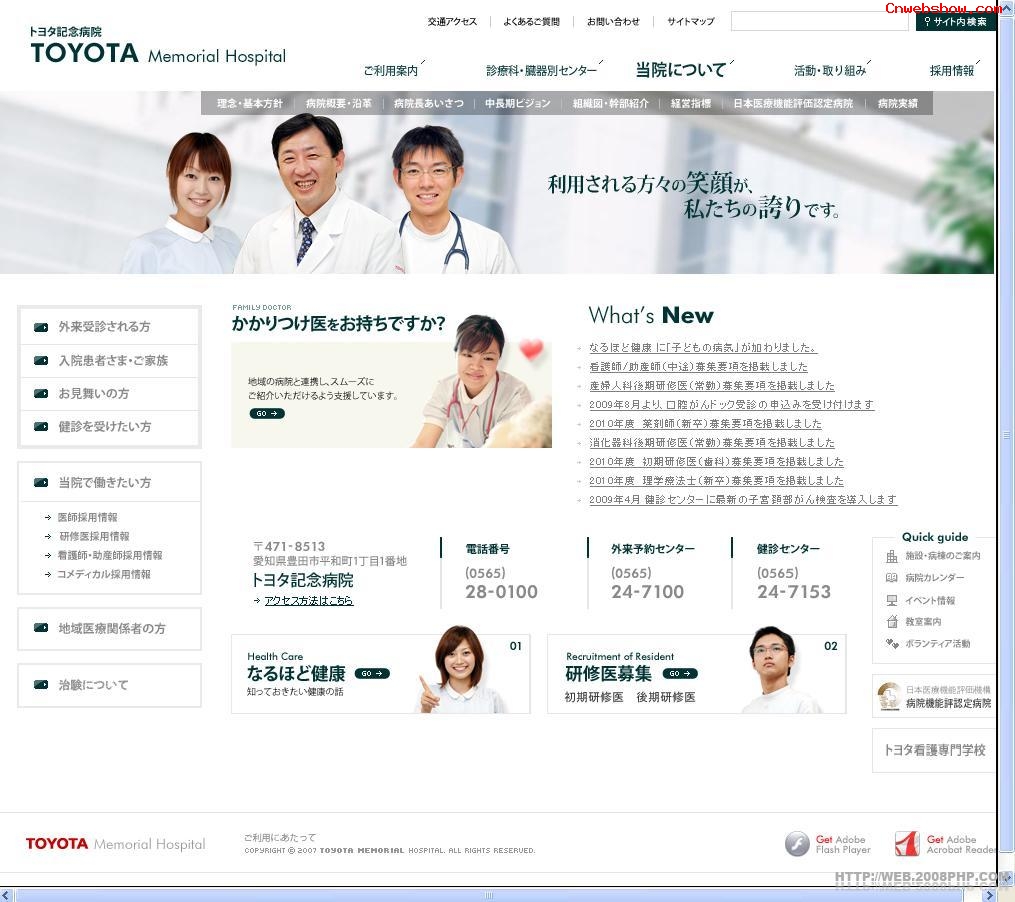Open 組織図・幹部紹介 submenu tab
The height and width of the screenshot is (902, 1015).
(610, 103)
